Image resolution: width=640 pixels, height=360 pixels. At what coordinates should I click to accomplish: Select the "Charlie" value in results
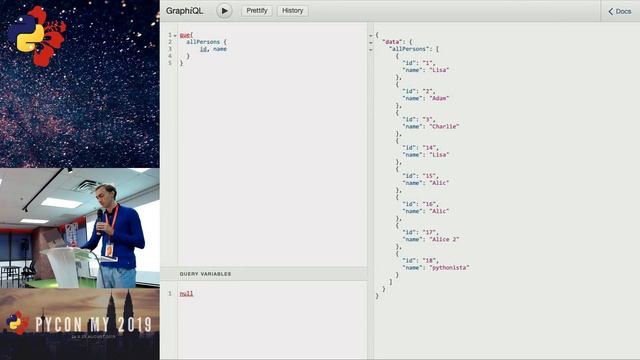coord(444,127)
